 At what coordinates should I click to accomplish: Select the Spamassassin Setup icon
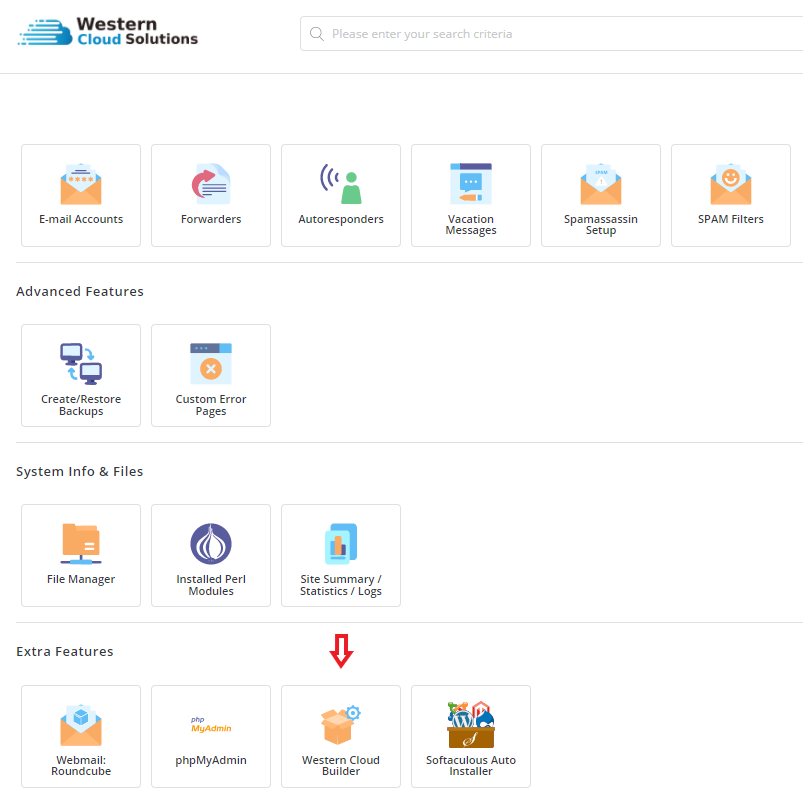point(601,185)
